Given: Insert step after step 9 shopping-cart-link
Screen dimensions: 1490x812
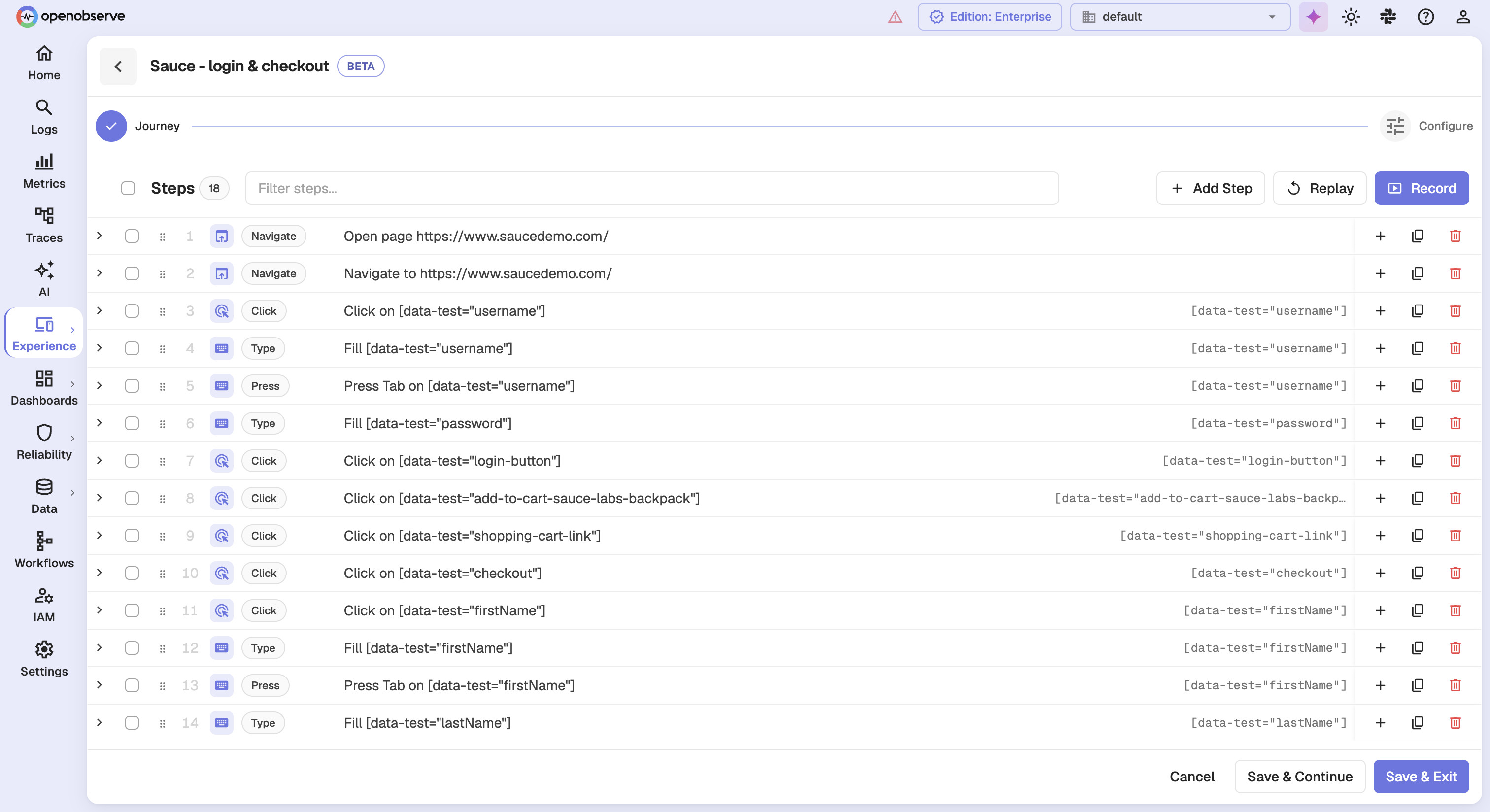Looking at the screenshot, I should tap(1380, 536).
